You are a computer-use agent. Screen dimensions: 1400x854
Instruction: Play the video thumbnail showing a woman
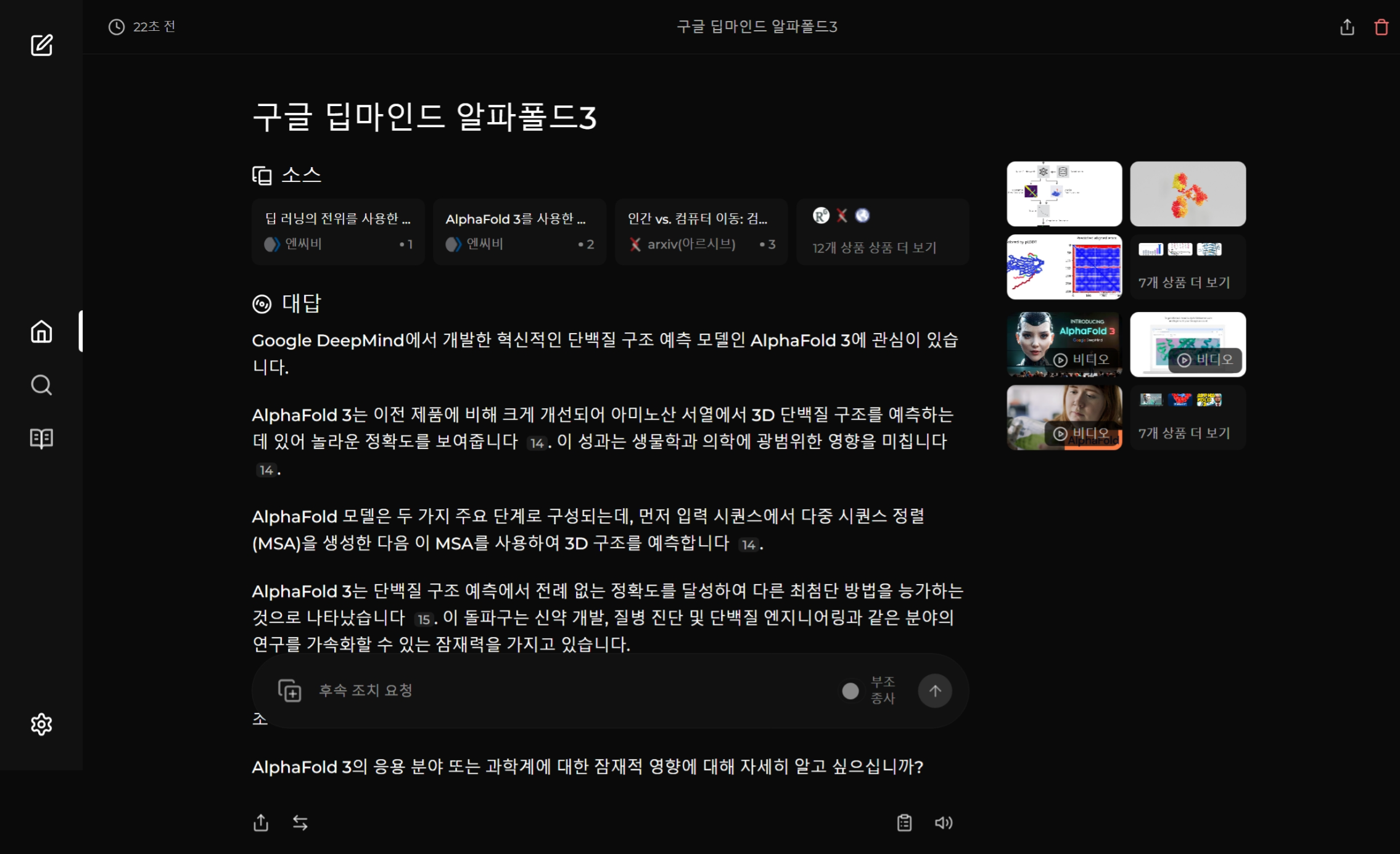tap(1064, 417)
